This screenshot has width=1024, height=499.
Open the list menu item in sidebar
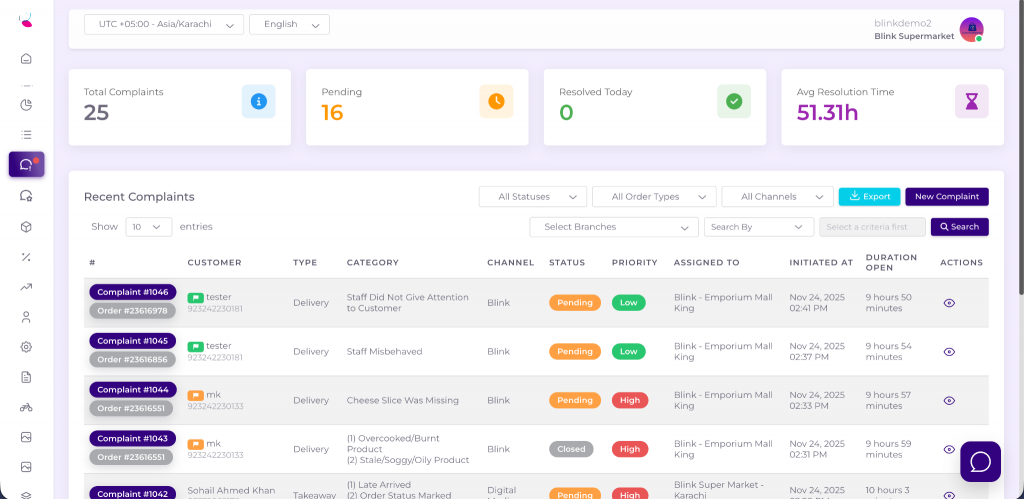coord(26,134)
